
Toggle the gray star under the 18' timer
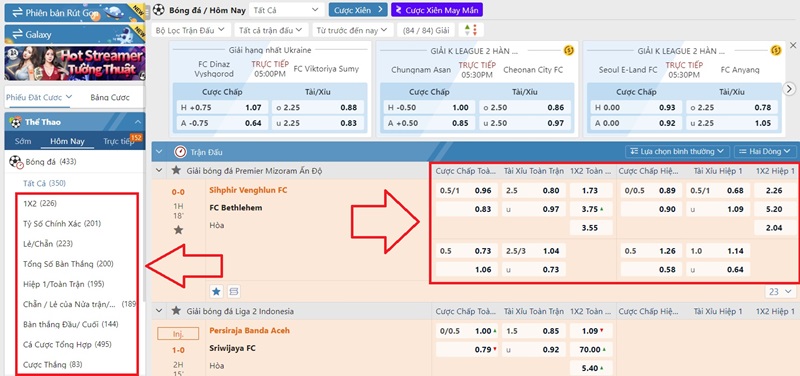(x=178, y=230)
